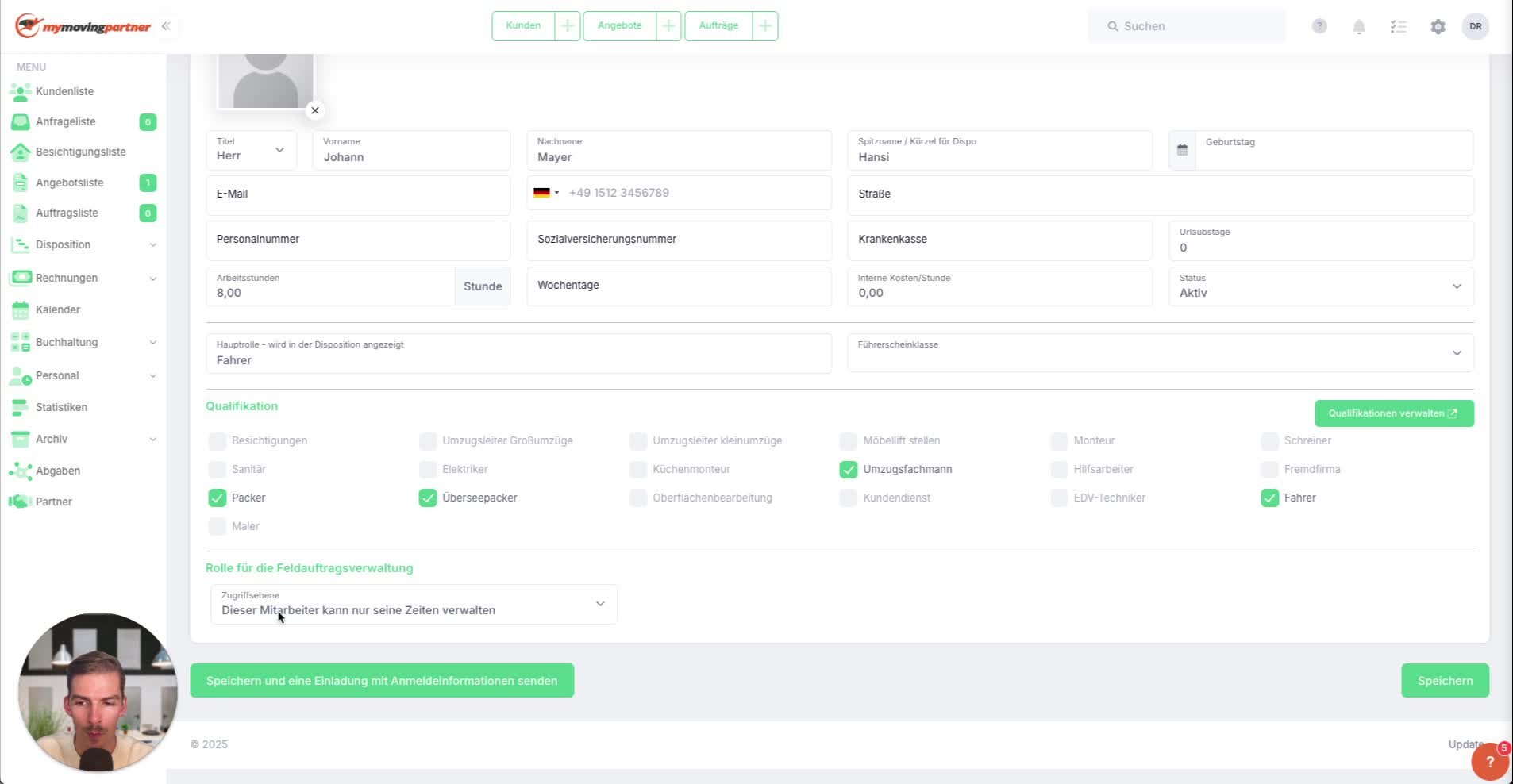
Task: Check the Maler qualification
Action: coord(217,527)
